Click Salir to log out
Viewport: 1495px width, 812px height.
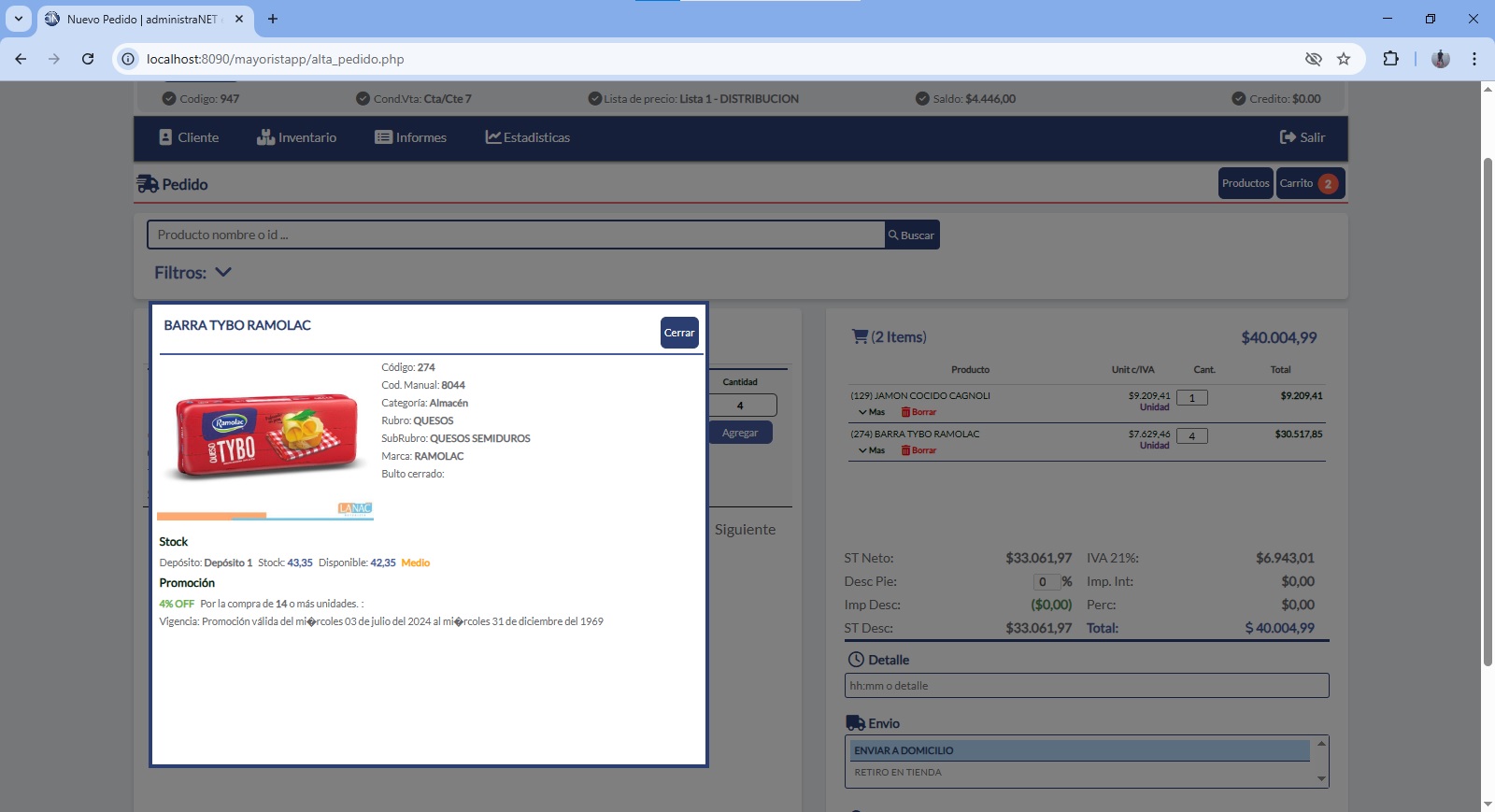tap(1303, 137)
